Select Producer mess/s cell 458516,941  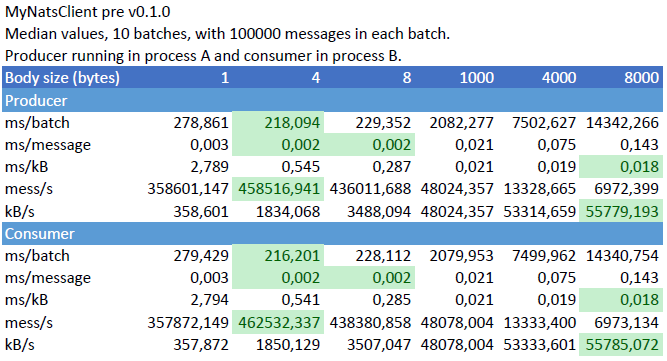(278, 189)
